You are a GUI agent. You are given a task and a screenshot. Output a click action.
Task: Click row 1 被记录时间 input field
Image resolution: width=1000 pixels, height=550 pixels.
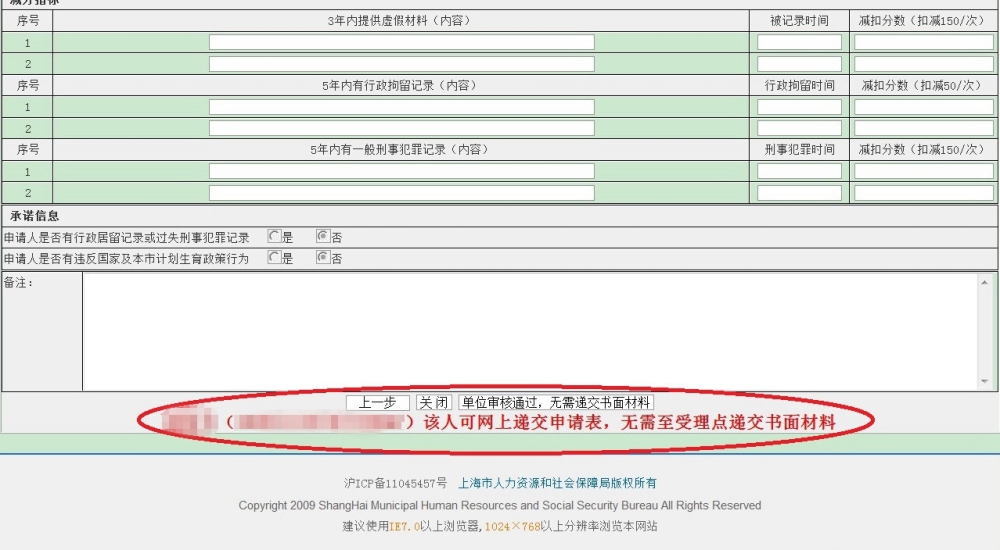(799, 42)
